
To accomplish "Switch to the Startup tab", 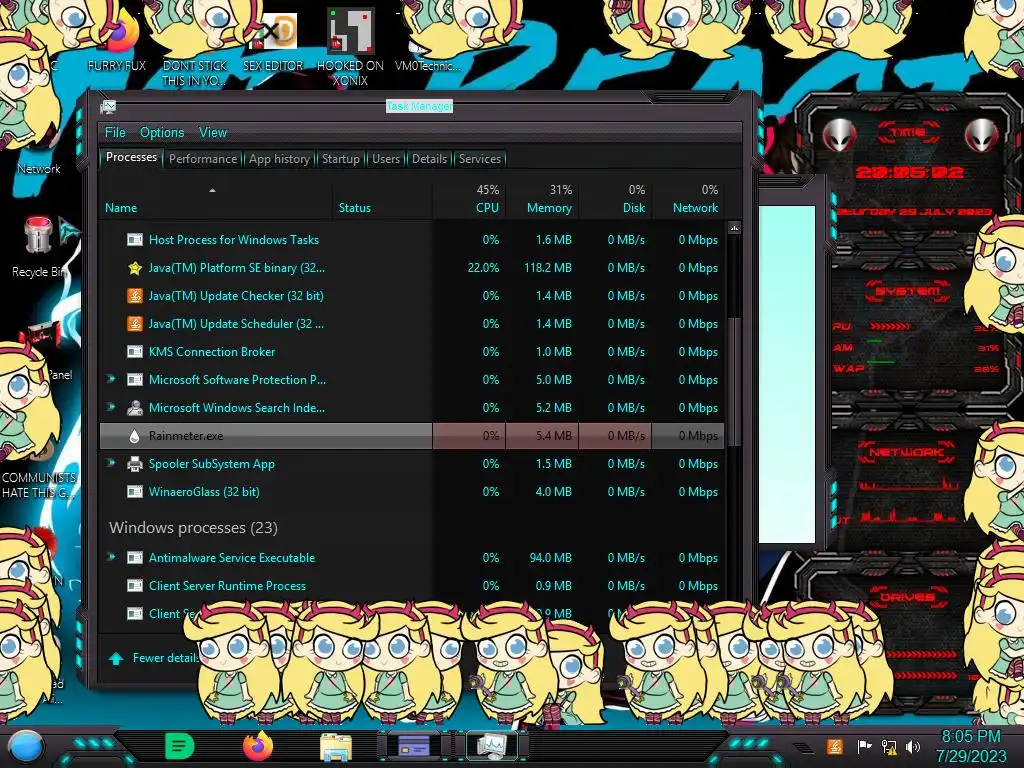I will tap(340, 159).
